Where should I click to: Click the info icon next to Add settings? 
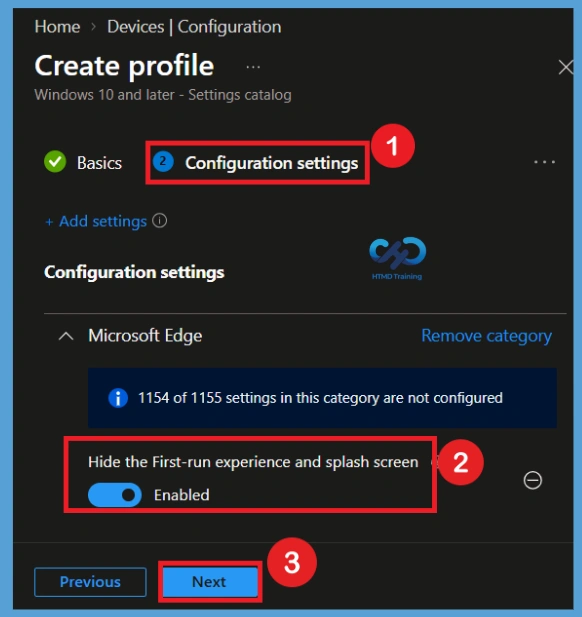pos(160,221)
